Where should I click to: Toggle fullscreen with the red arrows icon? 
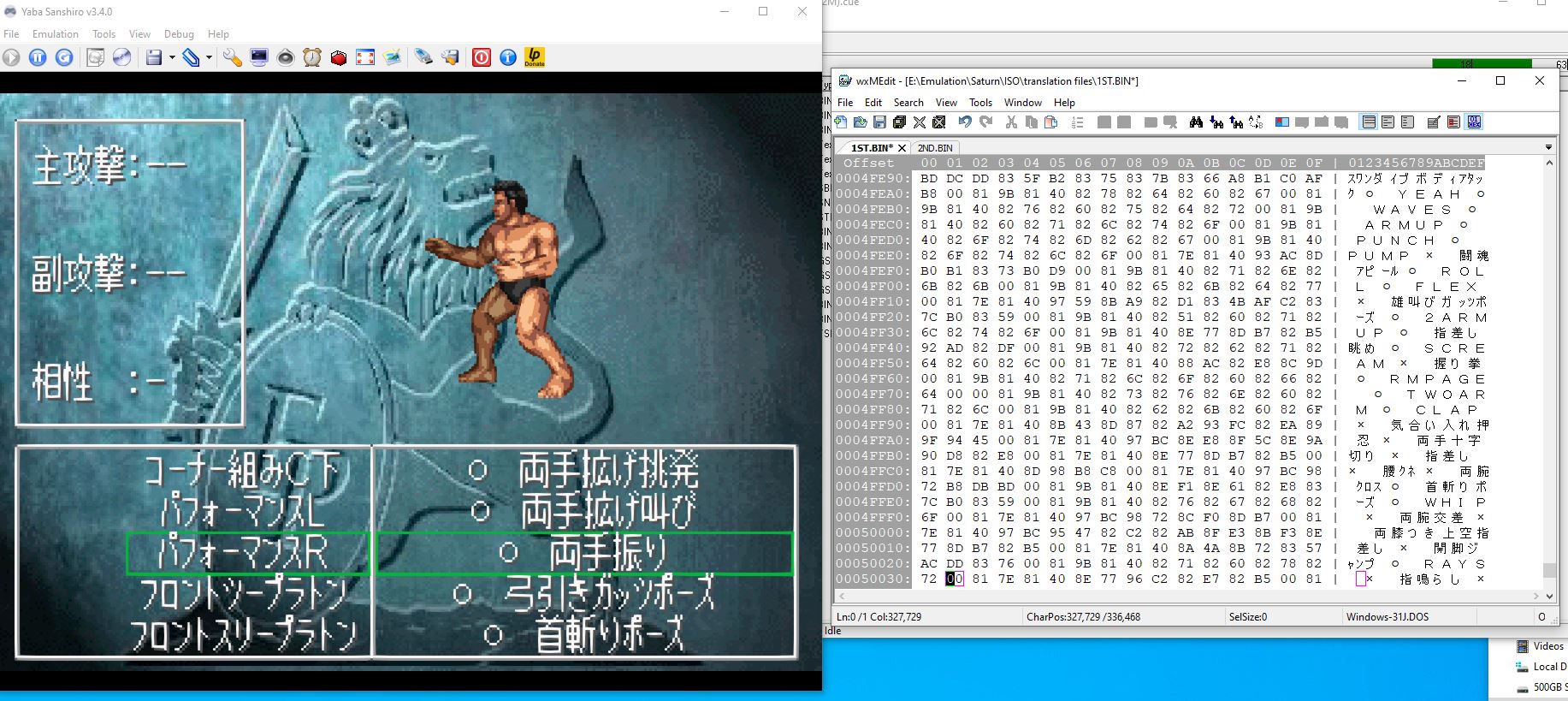(365, 57)
